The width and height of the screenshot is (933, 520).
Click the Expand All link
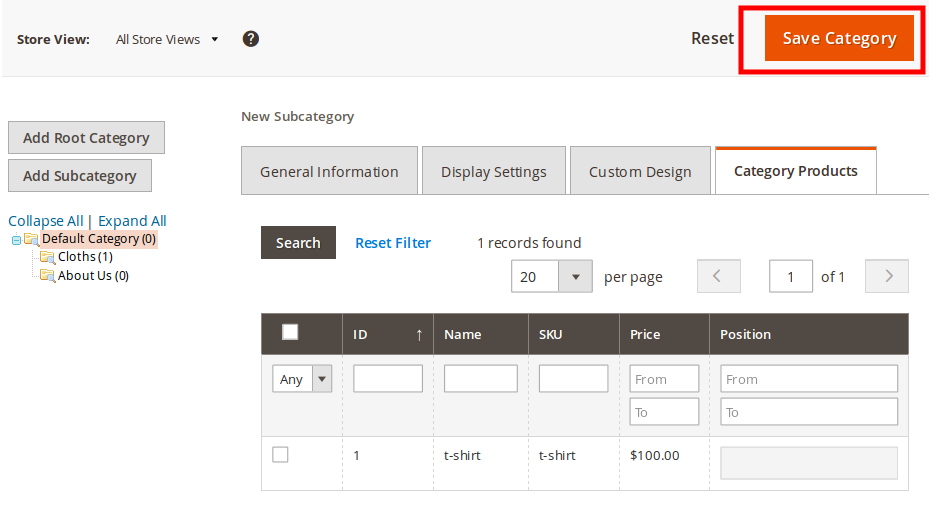click(132, 221)
